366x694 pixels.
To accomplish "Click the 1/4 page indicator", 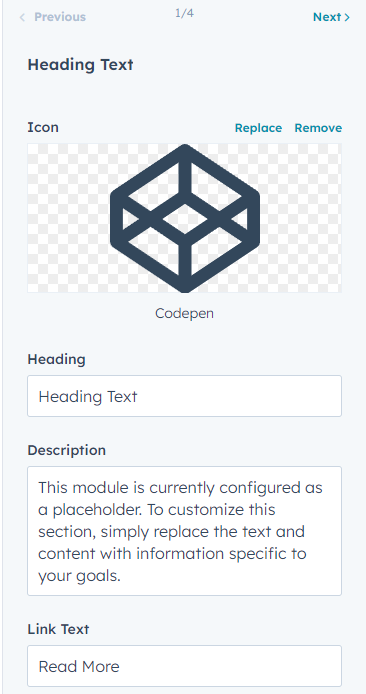I will (184, 13).
